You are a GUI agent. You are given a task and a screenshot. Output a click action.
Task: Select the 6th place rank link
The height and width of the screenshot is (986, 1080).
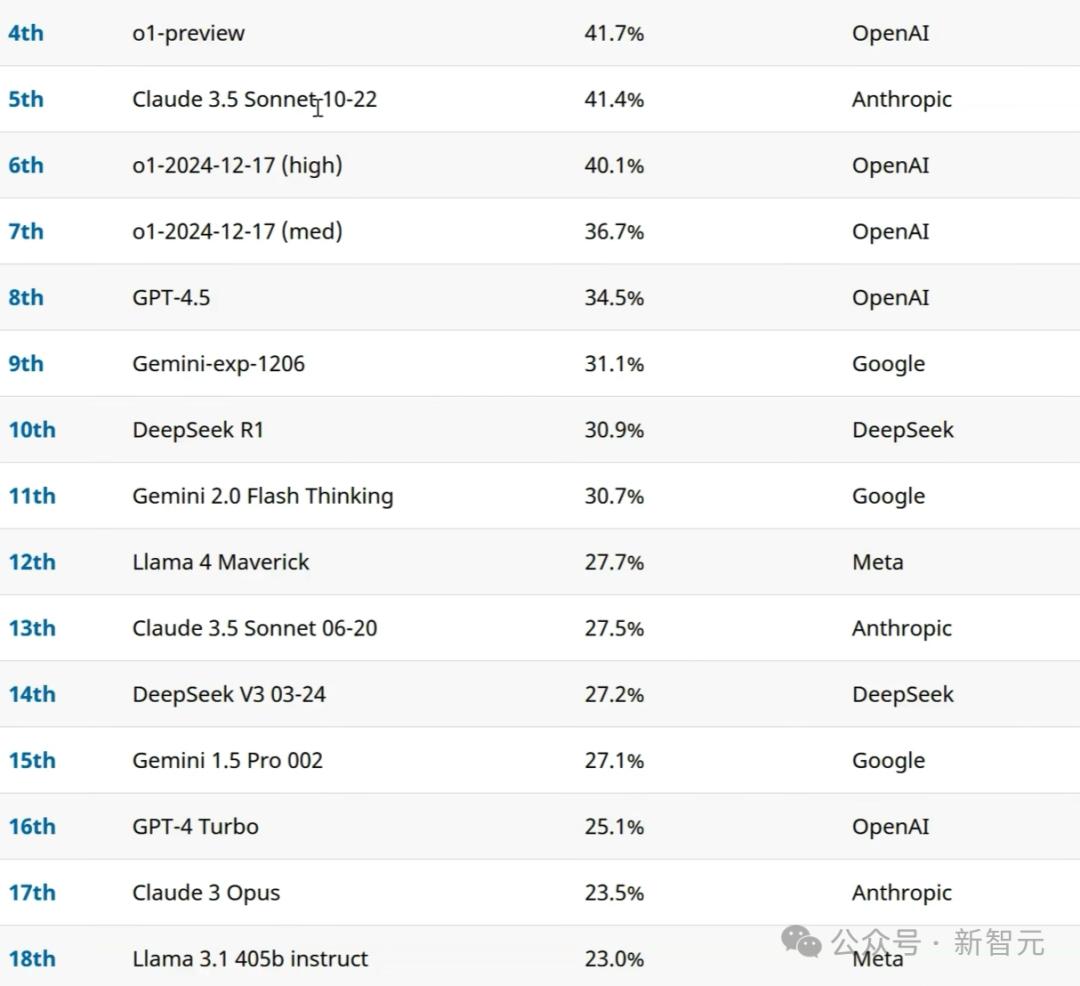26,165
